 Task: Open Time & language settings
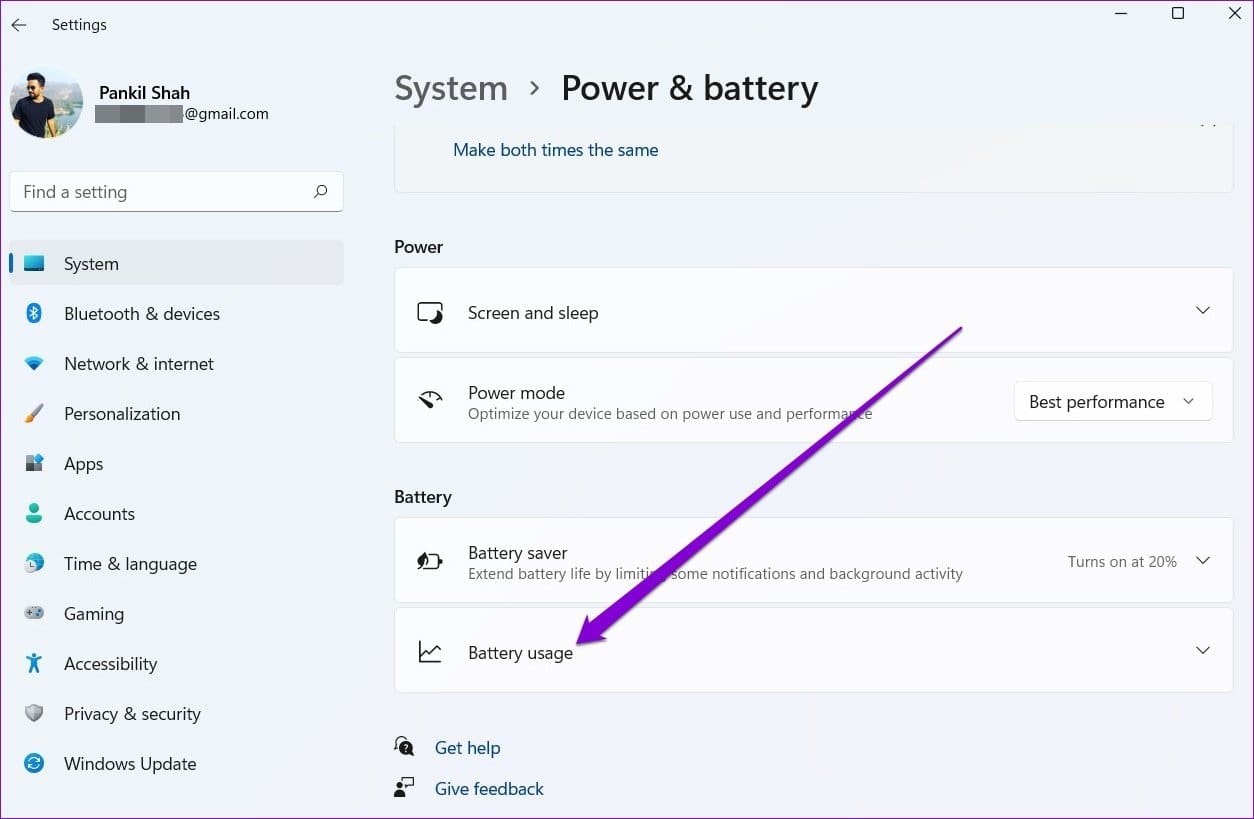pyautogui.click(x=130, y=563)
